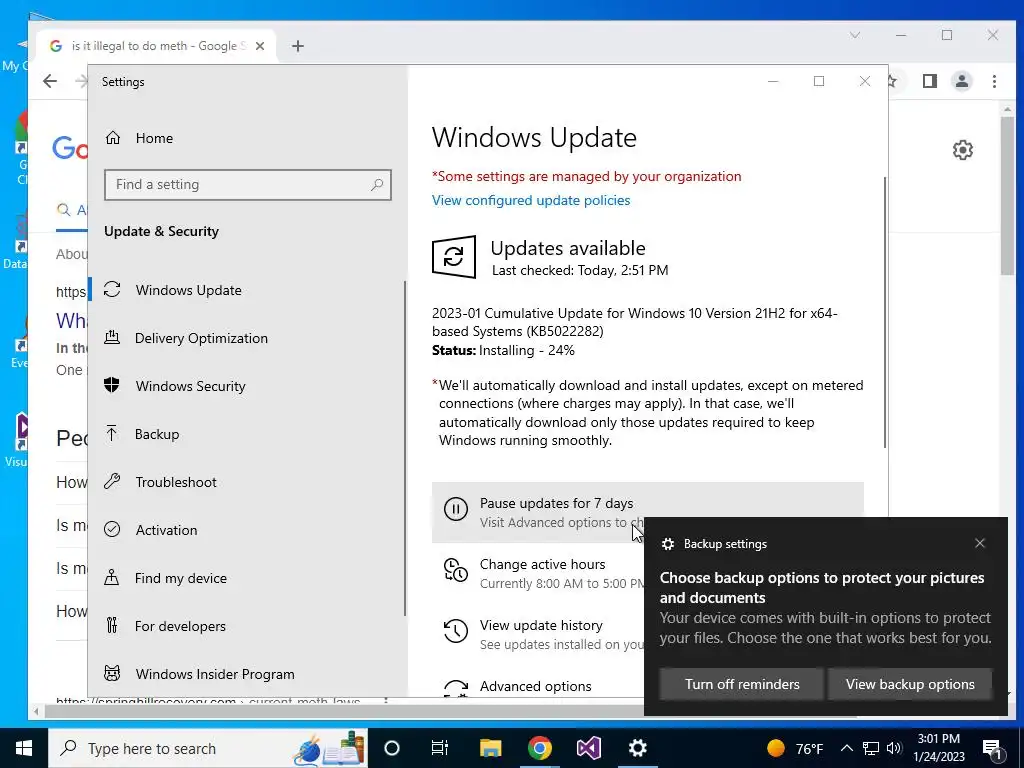Click Settings gear on taskbar
The height and width of the screenshot is (768, 1024).
(x=637, y=748)
